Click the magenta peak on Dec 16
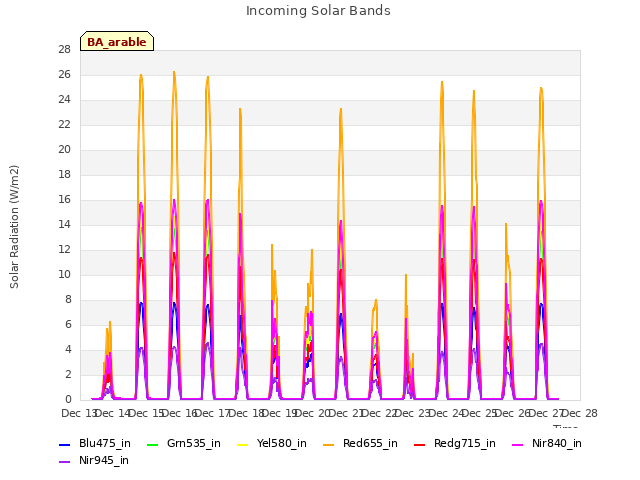Viewport: 640px width, 480px height. click(207, 200)
